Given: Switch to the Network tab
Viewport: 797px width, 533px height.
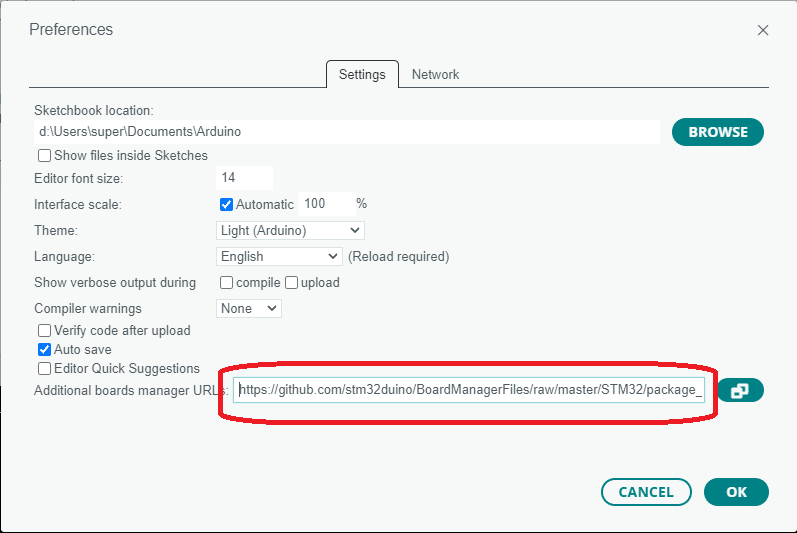Looking at the screenshot, I should [x=435, y=75].
